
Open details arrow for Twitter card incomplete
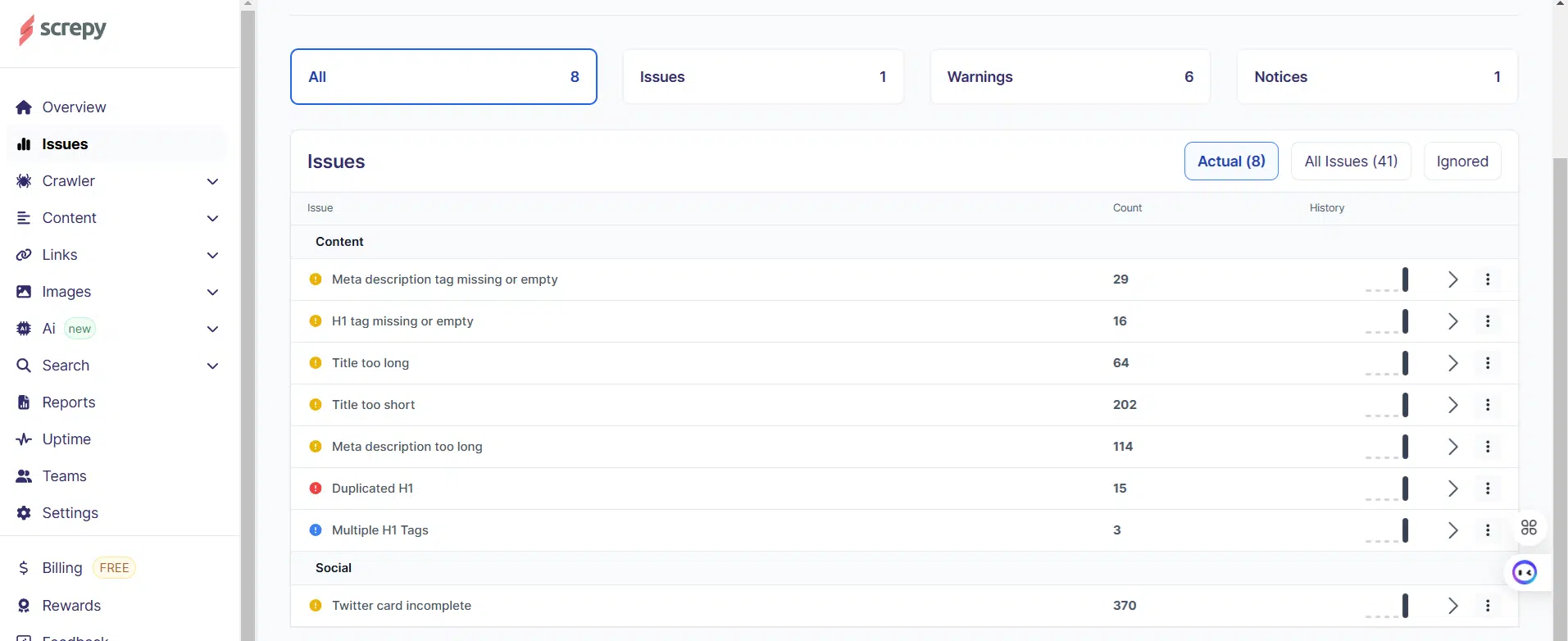click(x=1452, y=606)
